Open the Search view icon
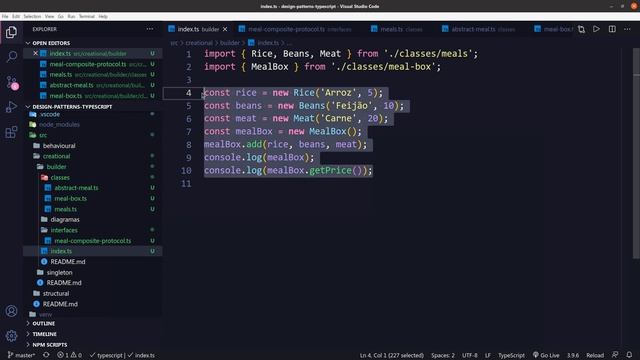This screenshot has width=640, height=360. click(11, 56)
